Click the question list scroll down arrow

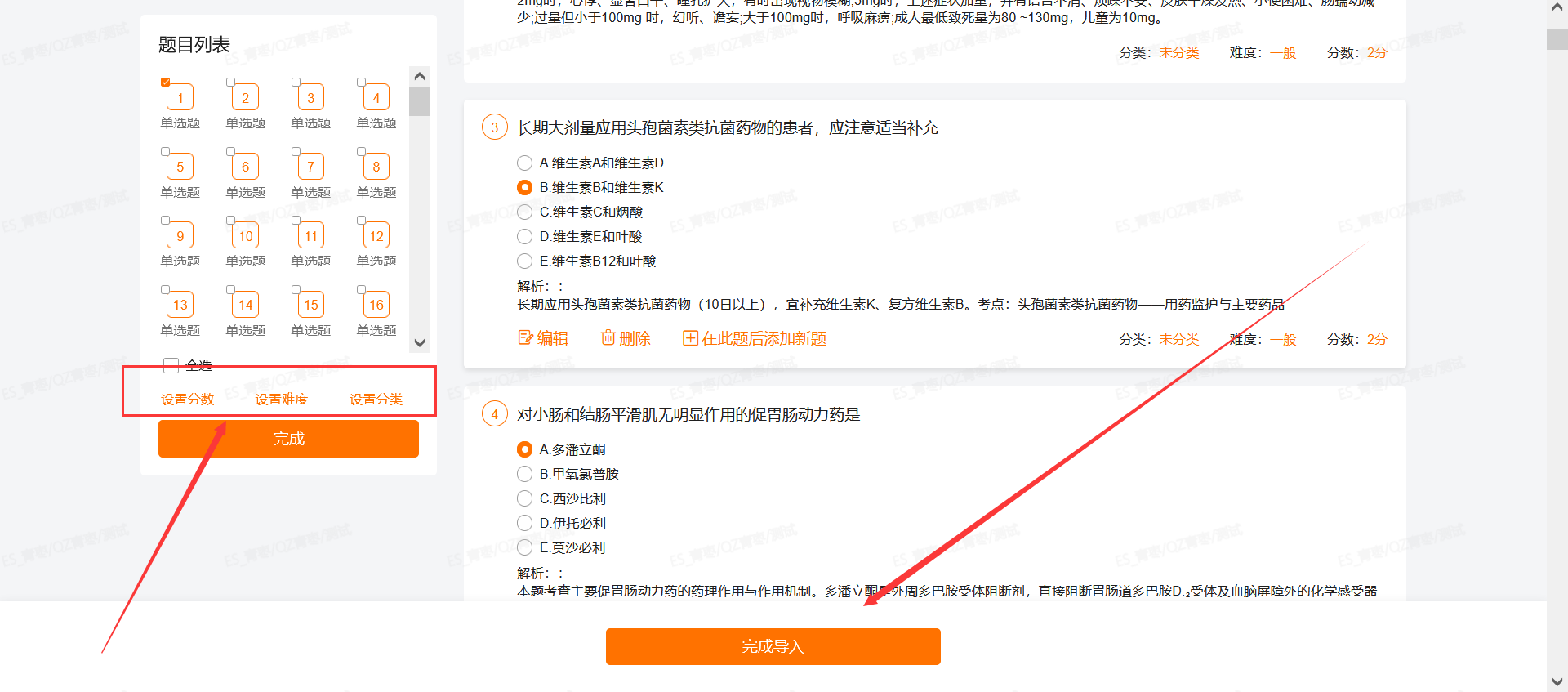point(420,343)
